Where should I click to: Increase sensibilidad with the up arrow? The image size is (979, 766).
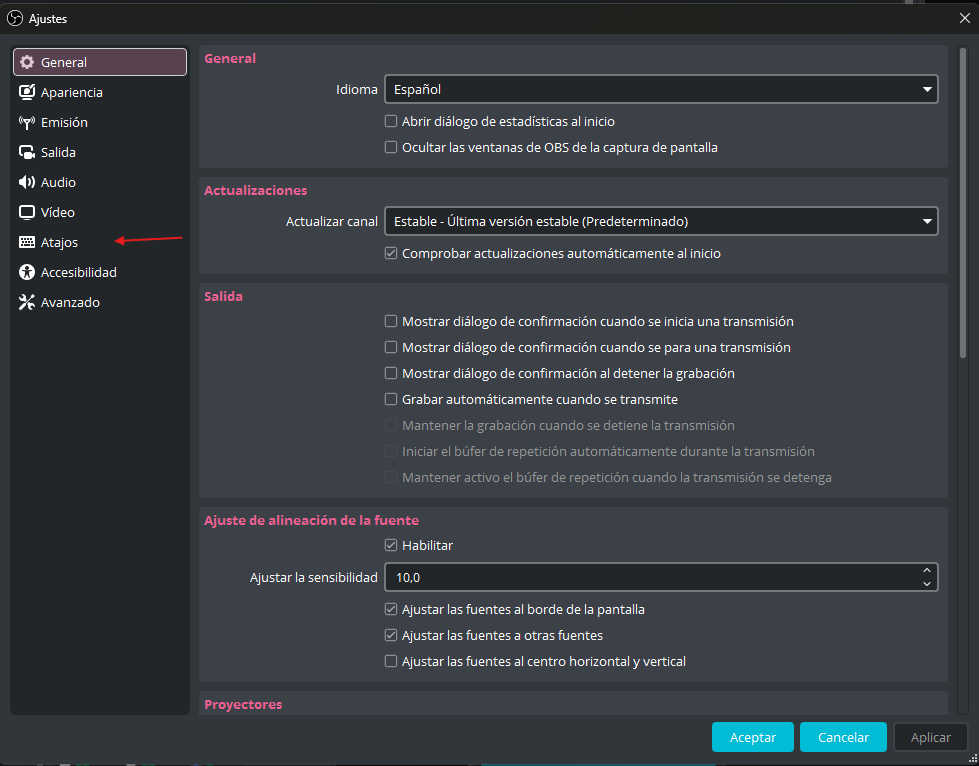coord(927,571)
